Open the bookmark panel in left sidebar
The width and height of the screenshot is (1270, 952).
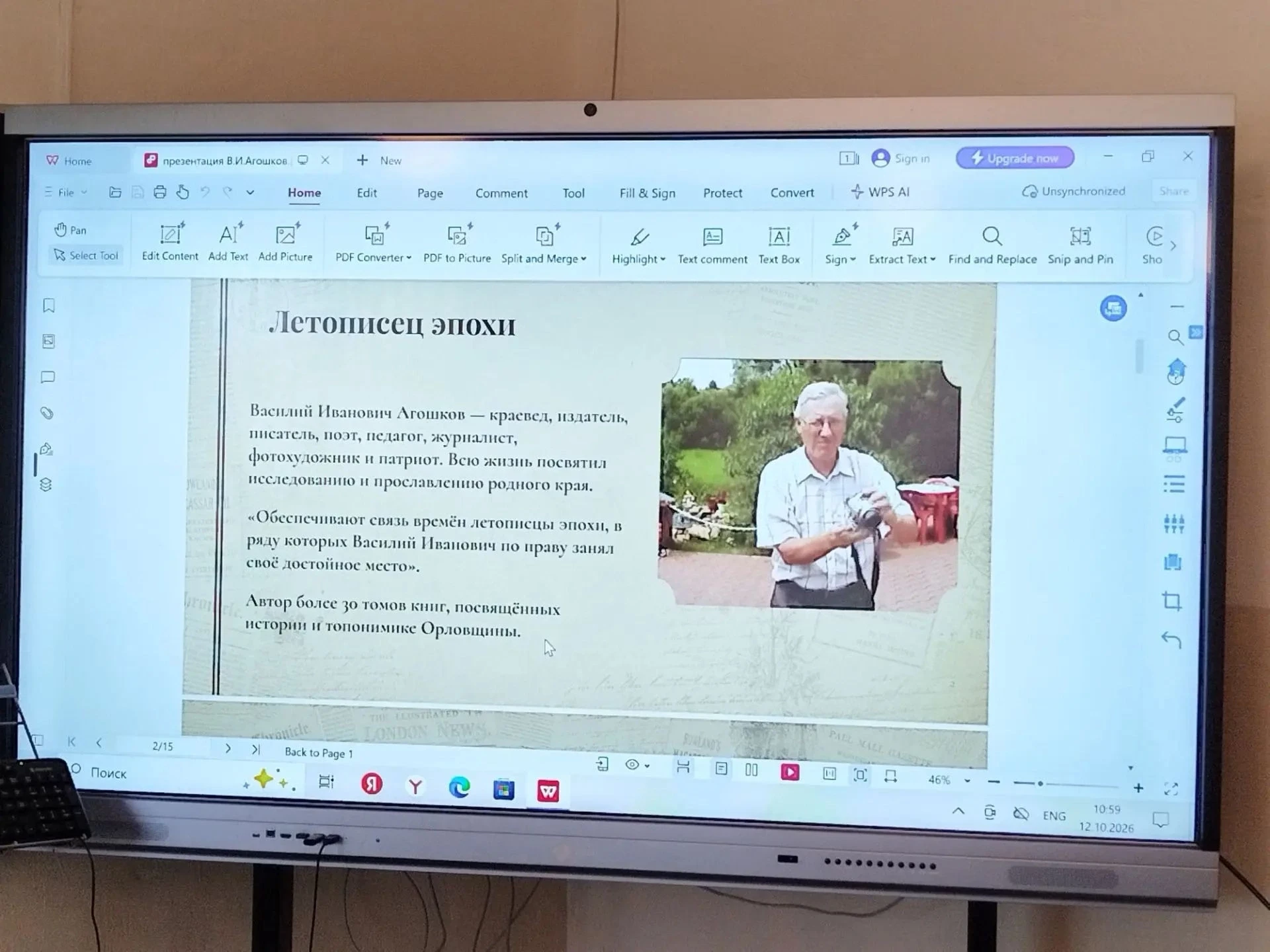click(x=48, y=305)
